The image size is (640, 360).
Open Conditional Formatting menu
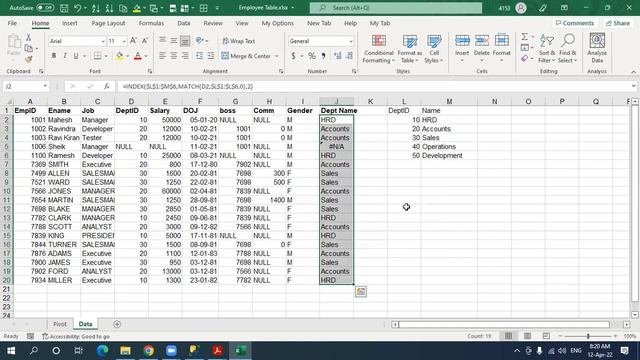pos(379,49)
